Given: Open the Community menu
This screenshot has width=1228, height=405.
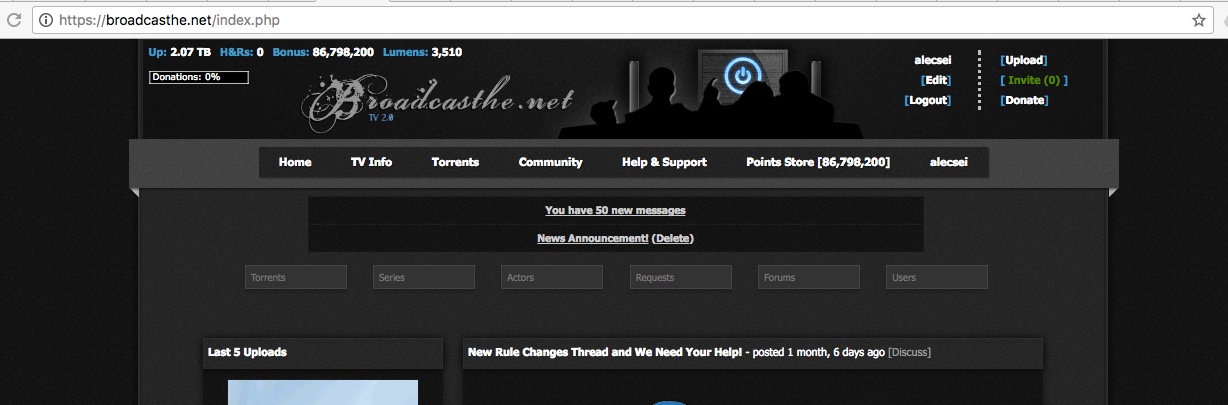Looking at the screenshot, I should 550,162.
